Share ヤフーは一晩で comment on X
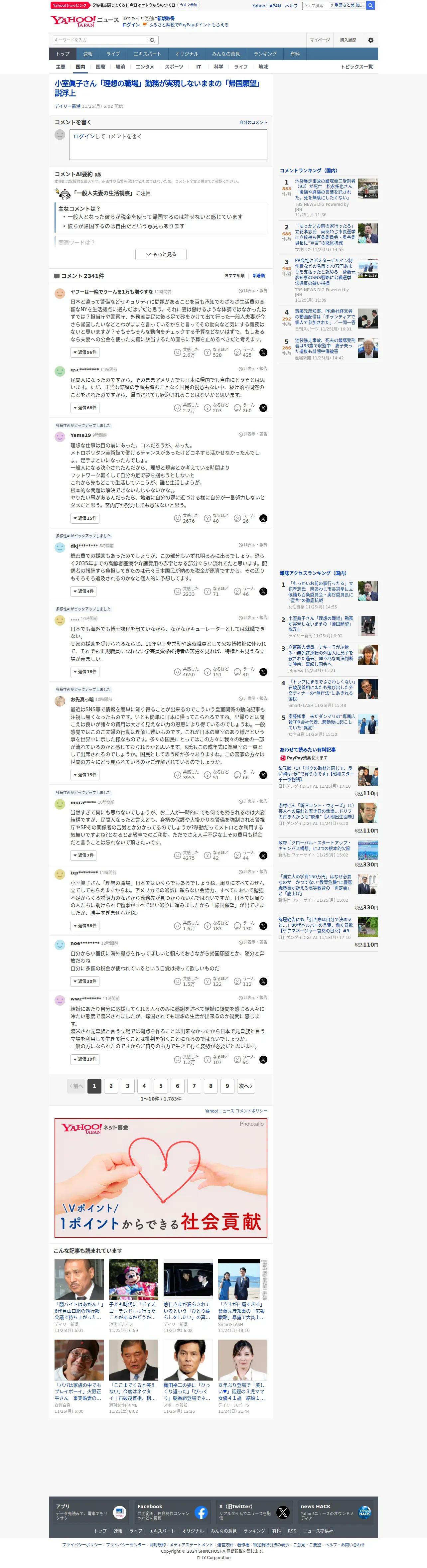The width and height of the screenshot is (427, 1568). (263, 352)
